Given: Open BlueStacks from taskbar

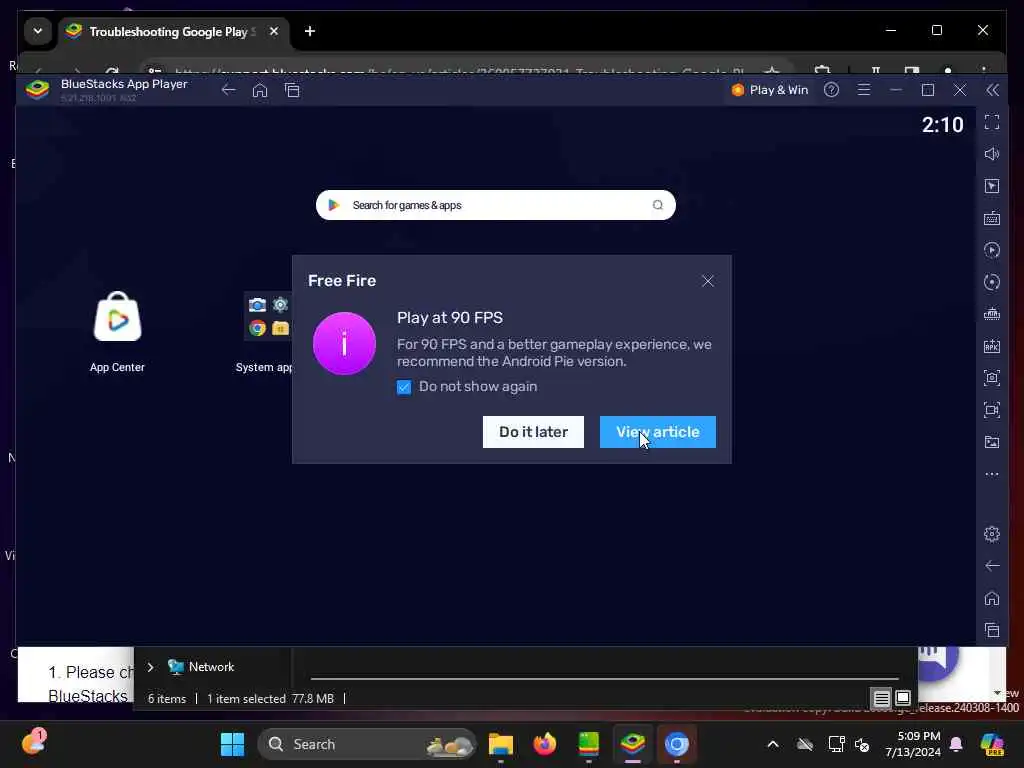Looking at the screenshot, I should [x=633, y=744].
